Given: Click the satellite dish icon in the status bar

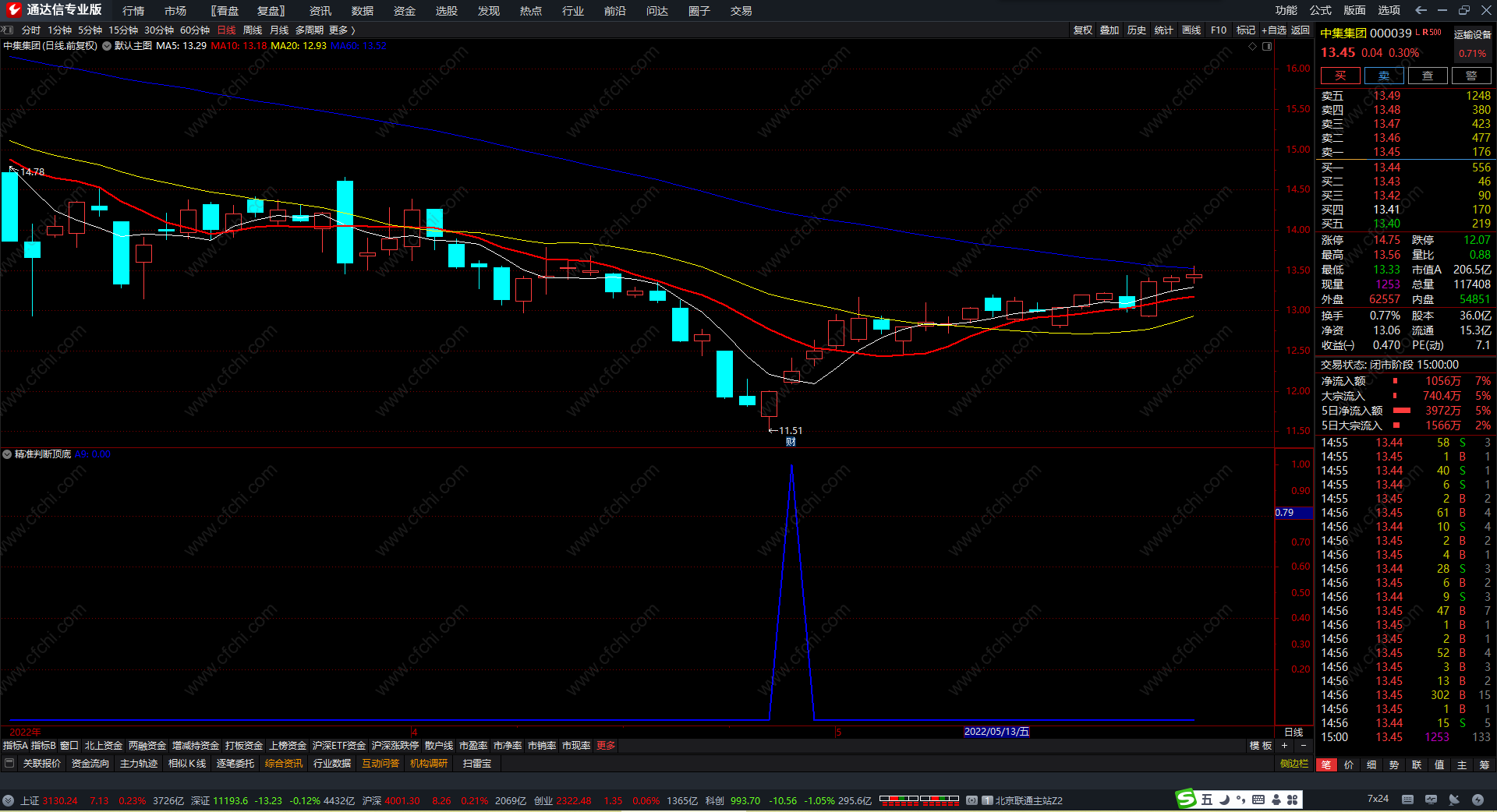Looking at the screenshot, I should coord(1454,800).
